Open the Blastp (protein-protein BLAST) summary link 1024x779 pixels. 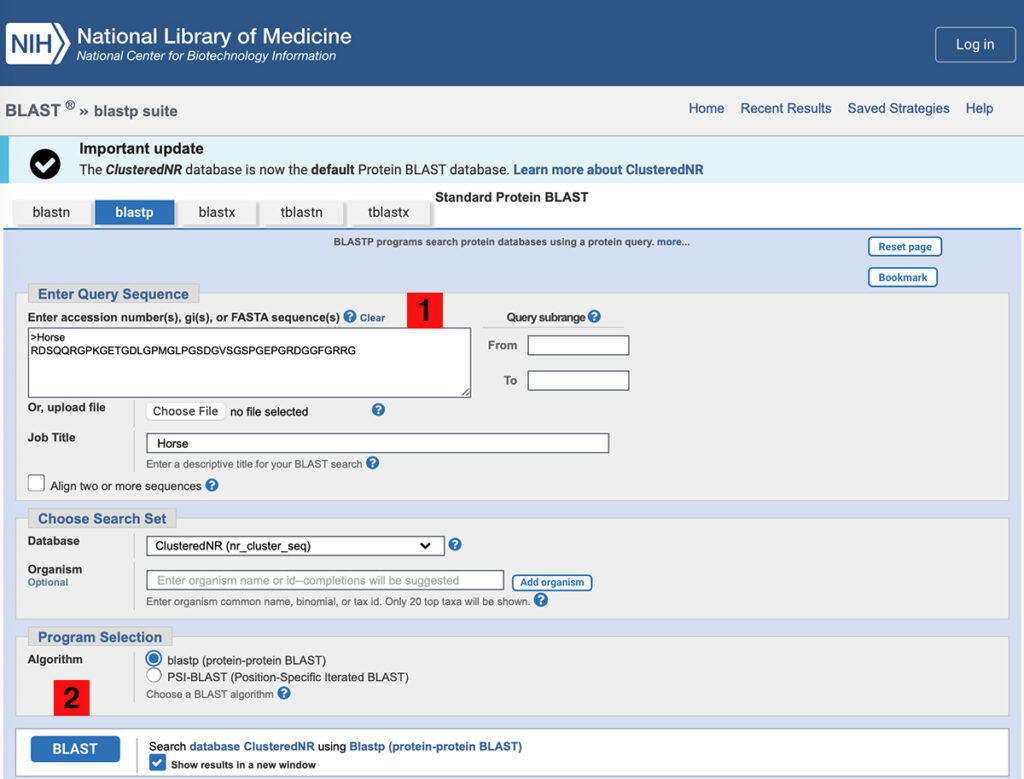[436, 746]
